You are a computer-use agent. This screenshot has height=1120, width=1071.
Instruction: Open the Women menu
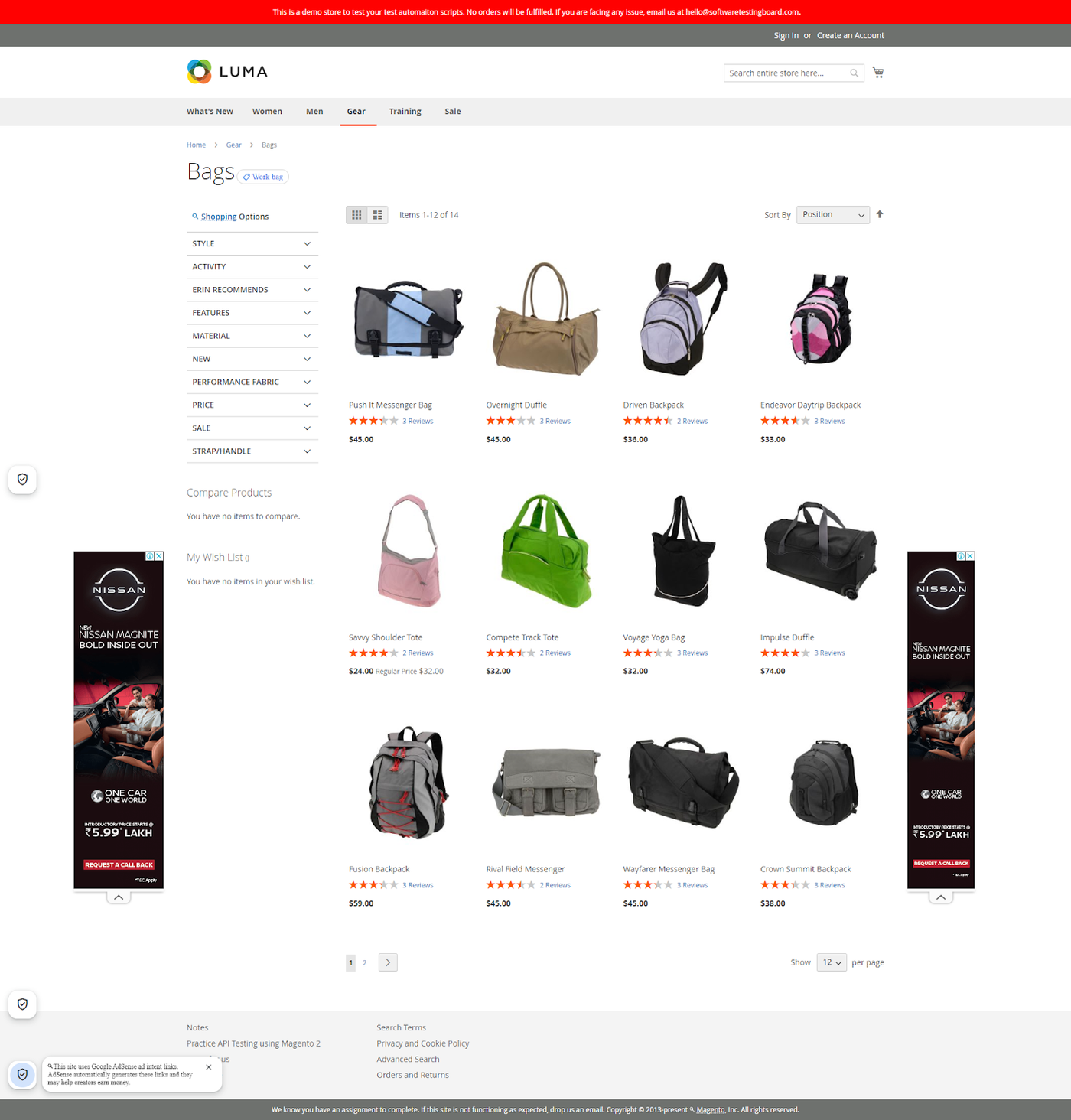[x=267, y=112]
